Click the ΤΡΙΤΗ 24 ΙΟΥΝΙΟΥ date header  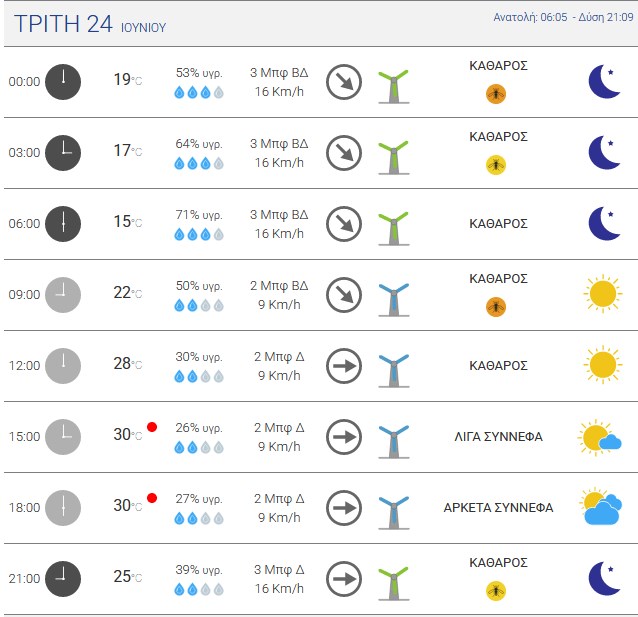(90, 24)
